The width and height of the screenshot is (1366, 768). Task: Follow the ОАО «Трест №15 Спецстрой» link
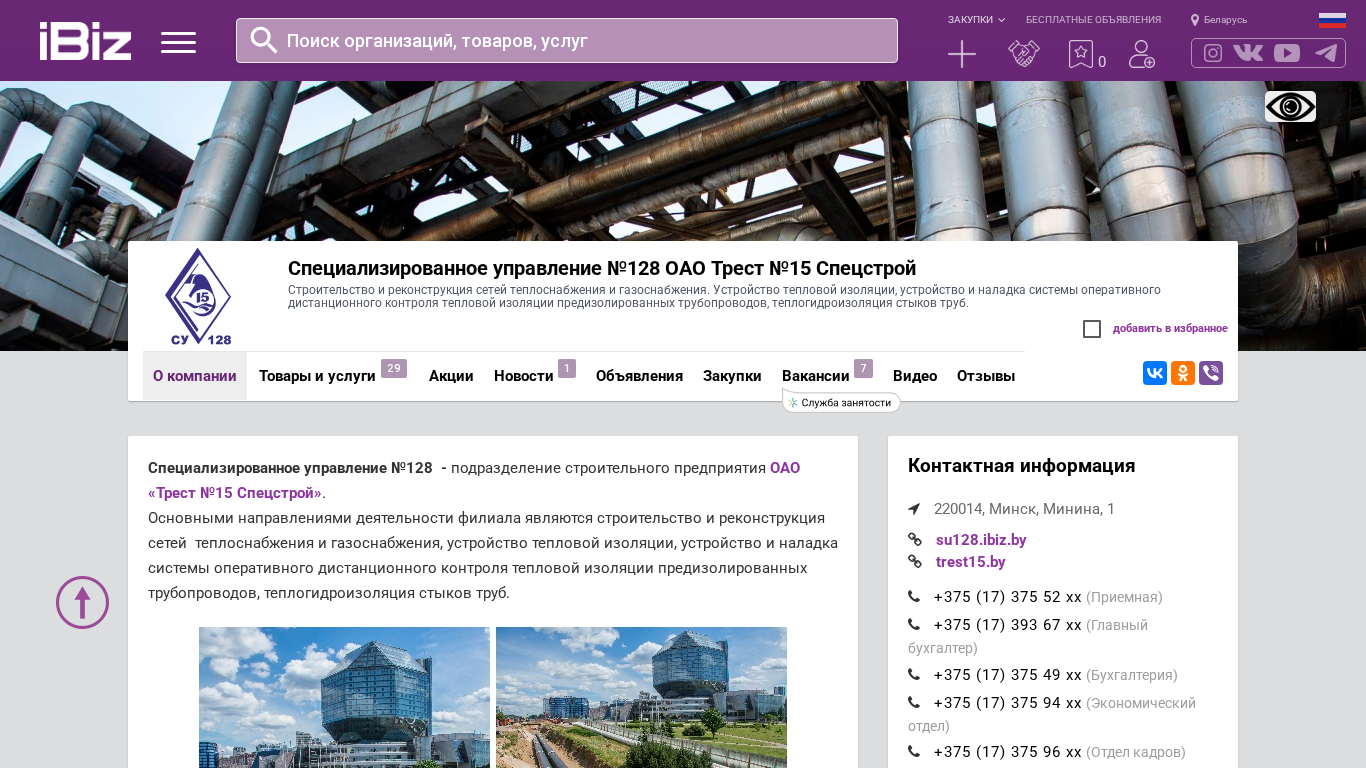[474, 480]
